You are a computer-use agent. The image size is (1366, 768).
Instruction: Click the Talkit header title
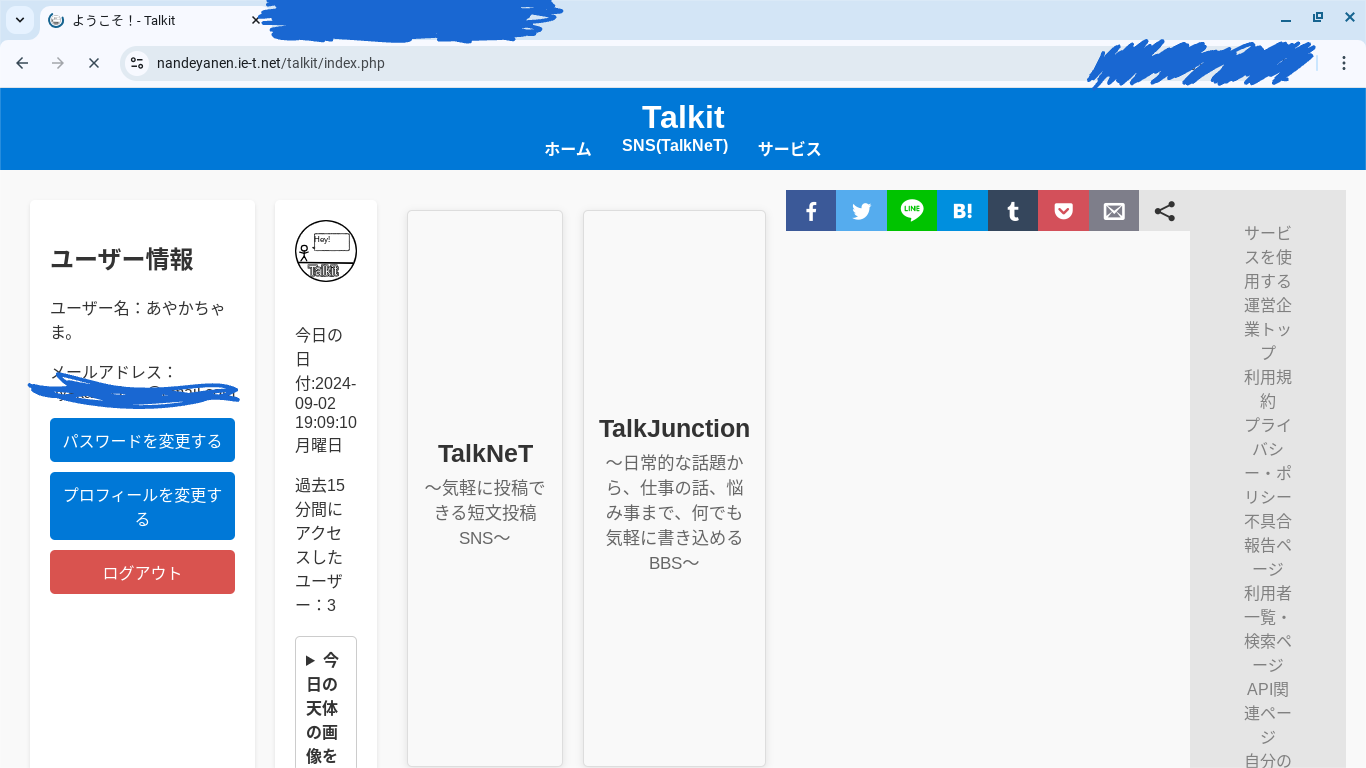683,117
